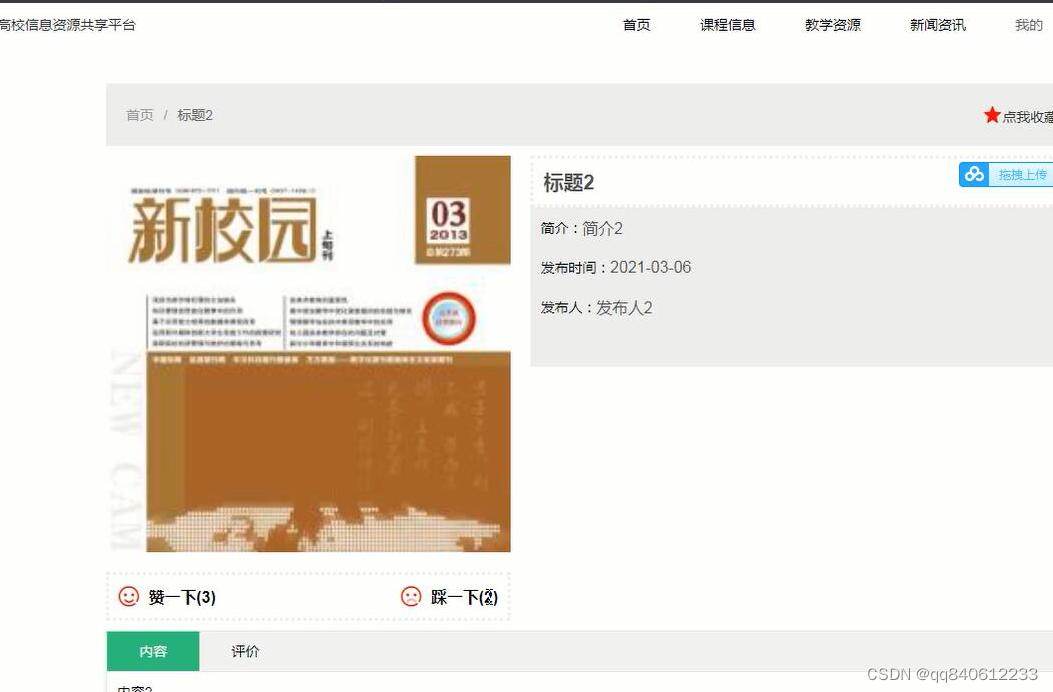
Task: Switch to the 评价 tab
Action: click(245, 651)
